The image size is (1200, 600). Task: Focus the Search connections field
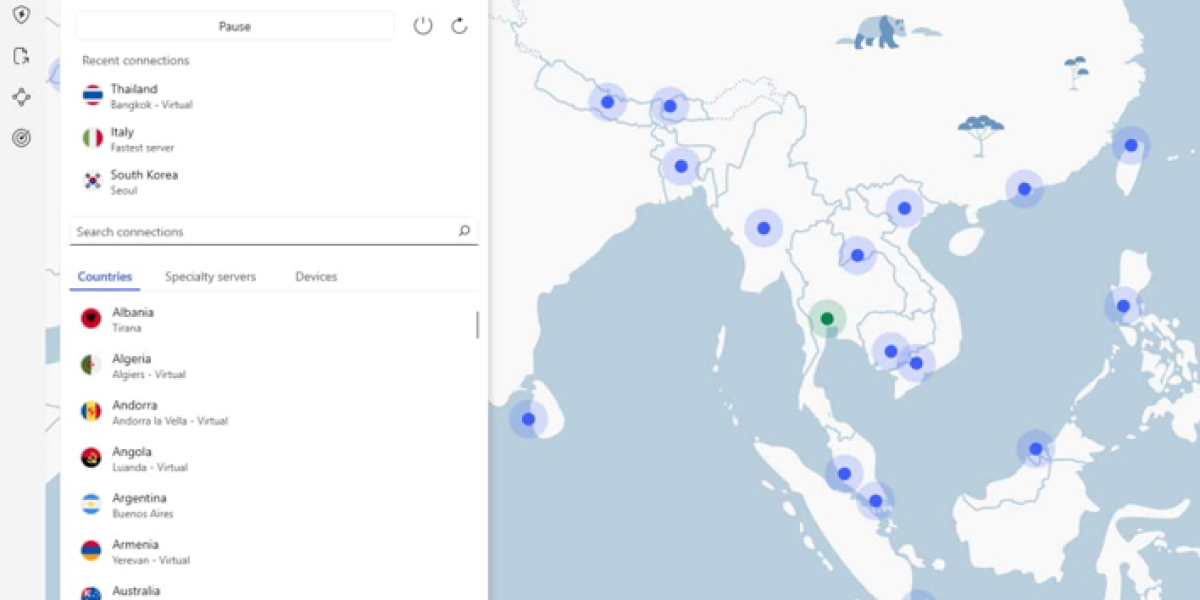point(260,232)
